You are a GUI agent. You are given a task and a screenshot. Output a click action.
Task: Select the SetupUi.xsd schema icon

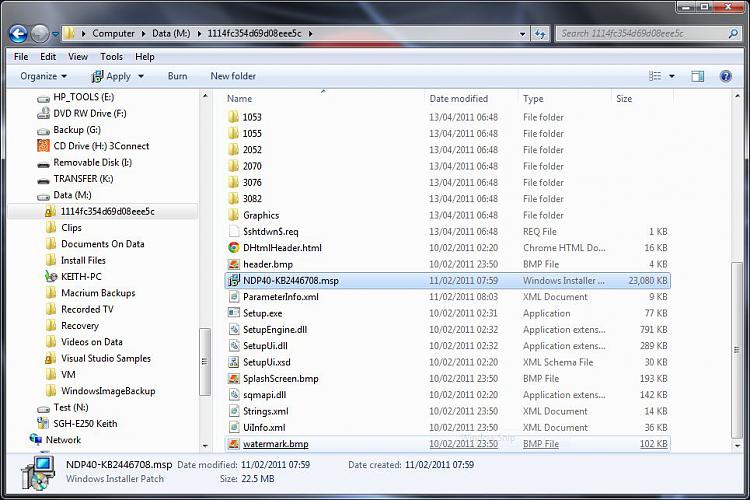tap(233, 362)
